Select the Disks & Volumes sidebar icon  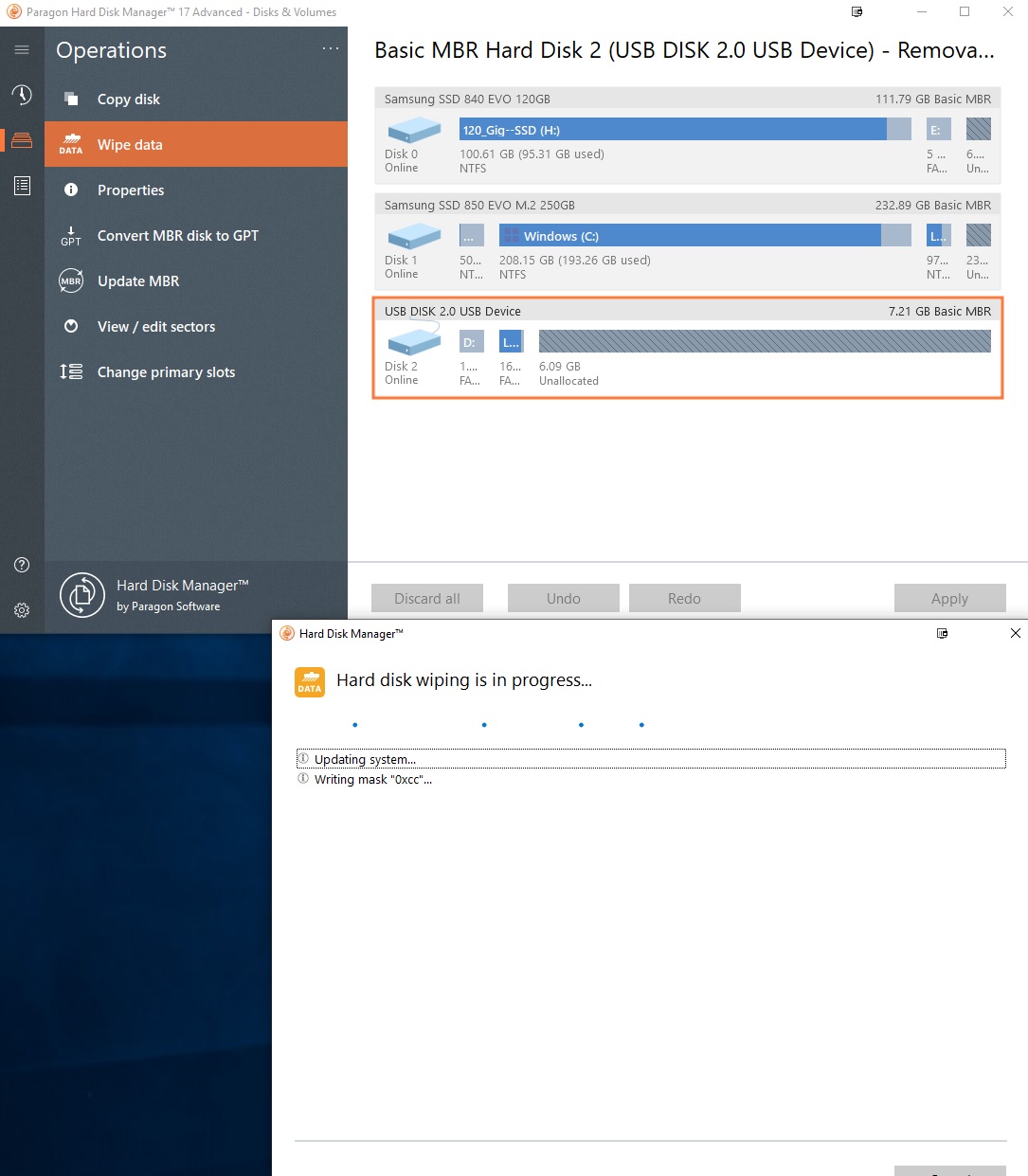coord(22,140)
